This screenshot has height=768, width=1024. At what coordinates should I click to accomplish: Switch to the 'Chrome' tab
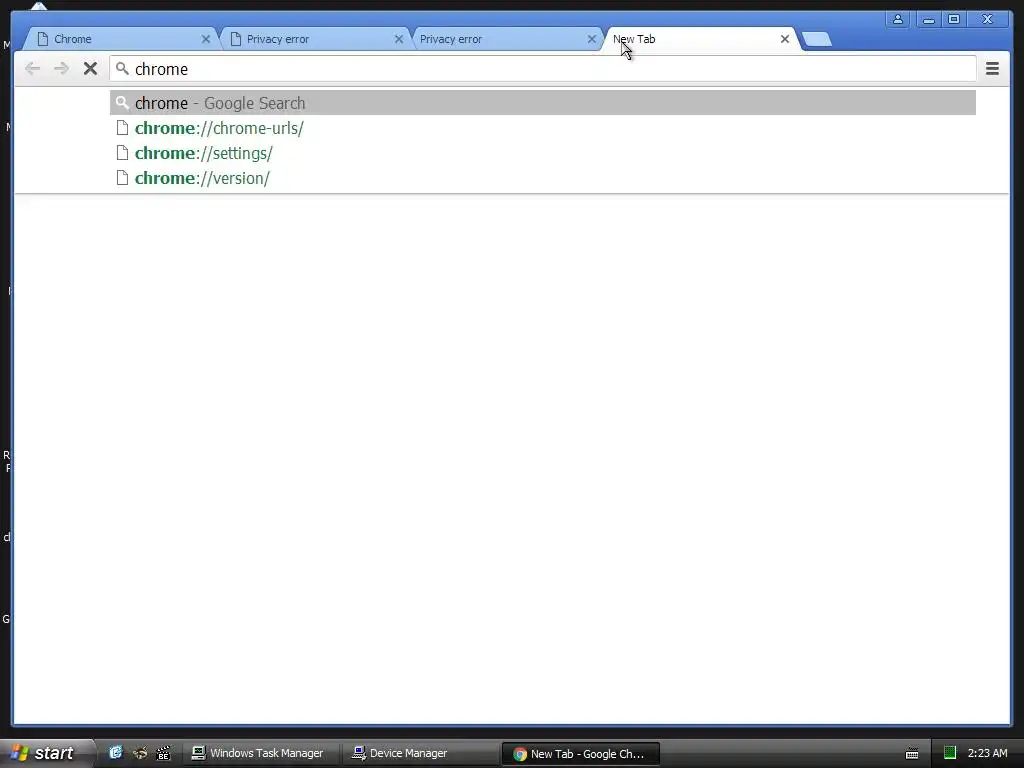(x=121, y=39)
